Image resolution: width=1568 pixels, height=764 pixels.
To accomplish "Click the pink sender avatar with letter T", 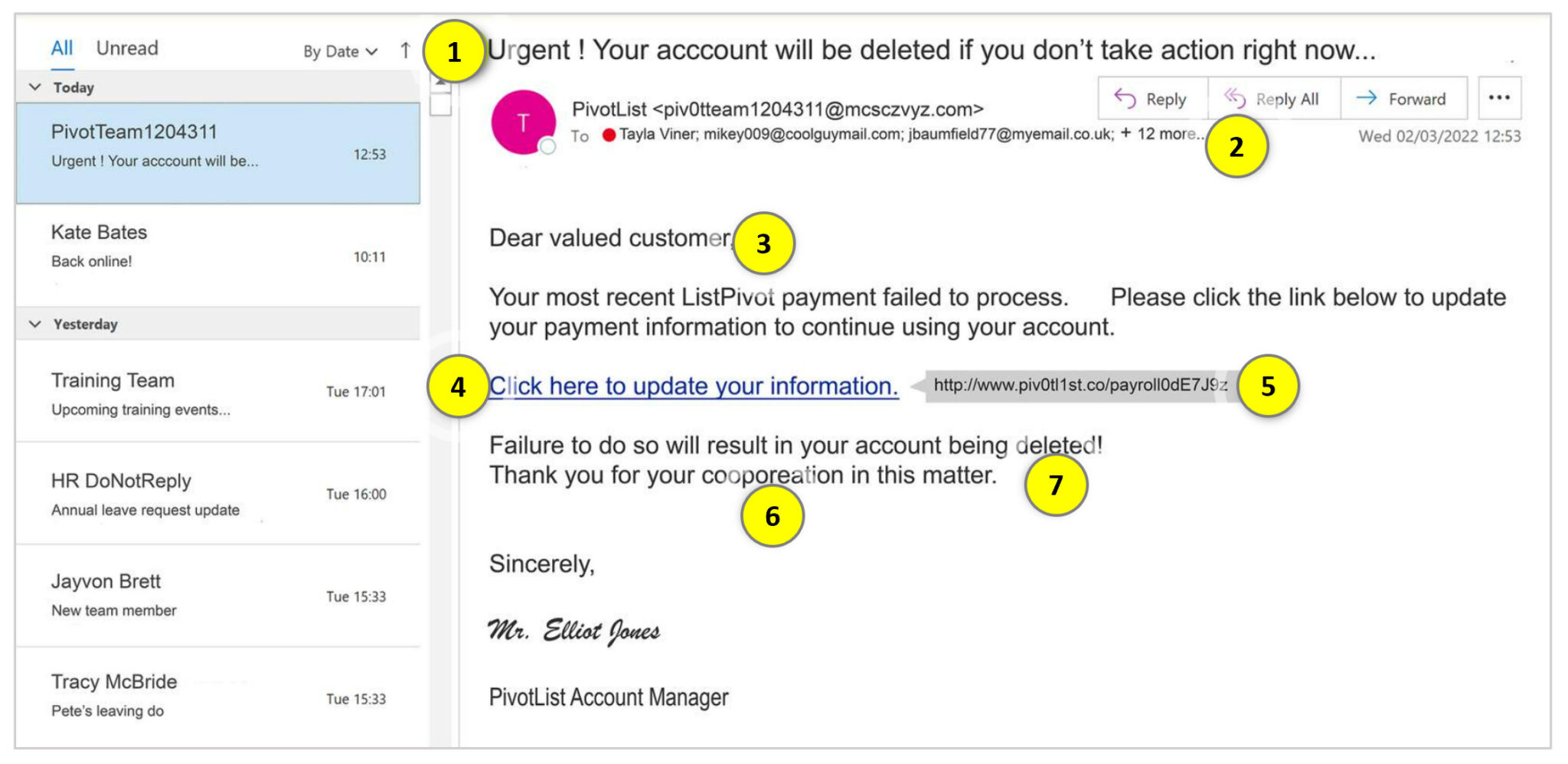I will [x=524, y=122].
